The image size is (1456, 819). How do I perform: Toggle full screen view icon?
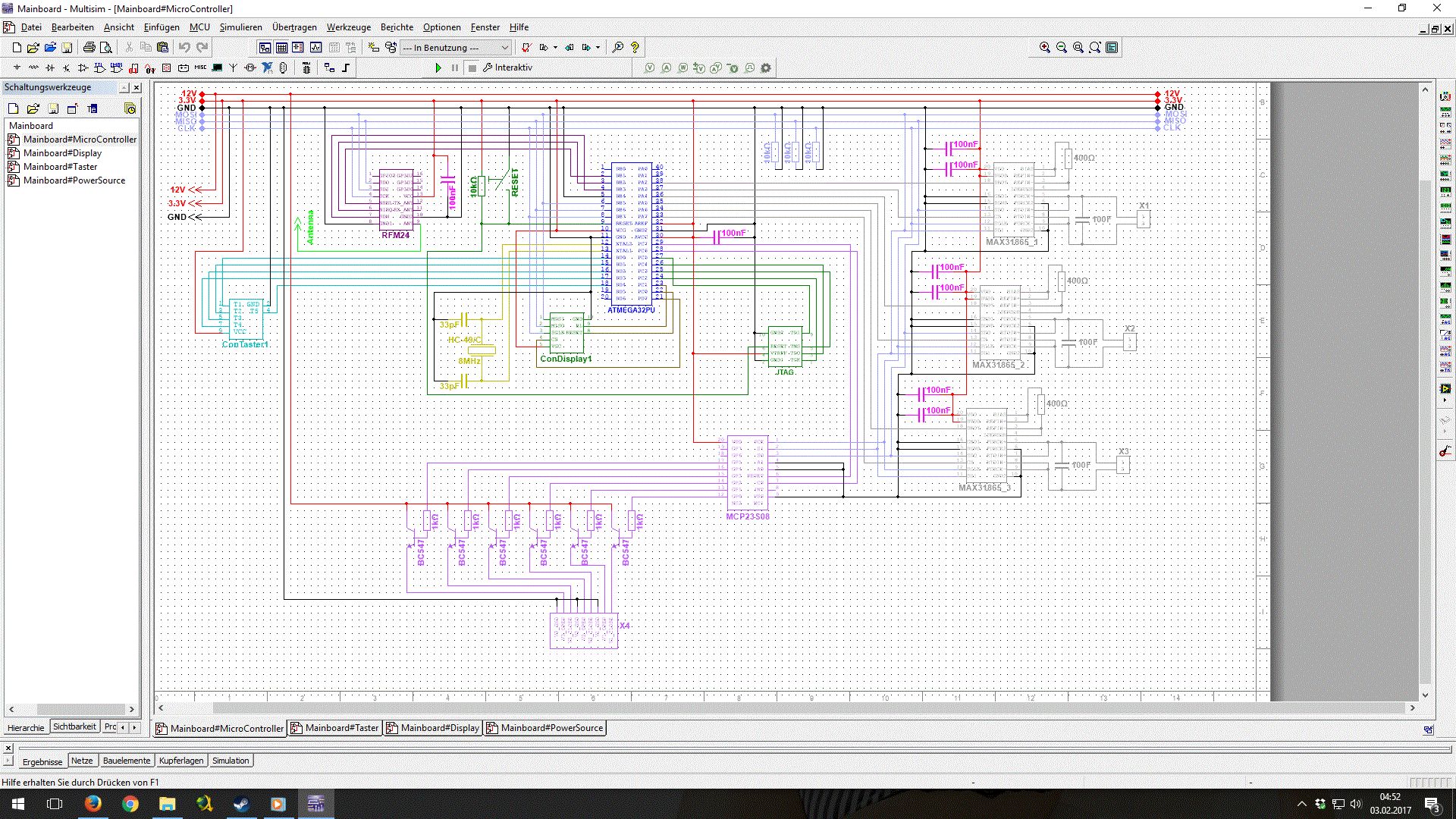1112,47
